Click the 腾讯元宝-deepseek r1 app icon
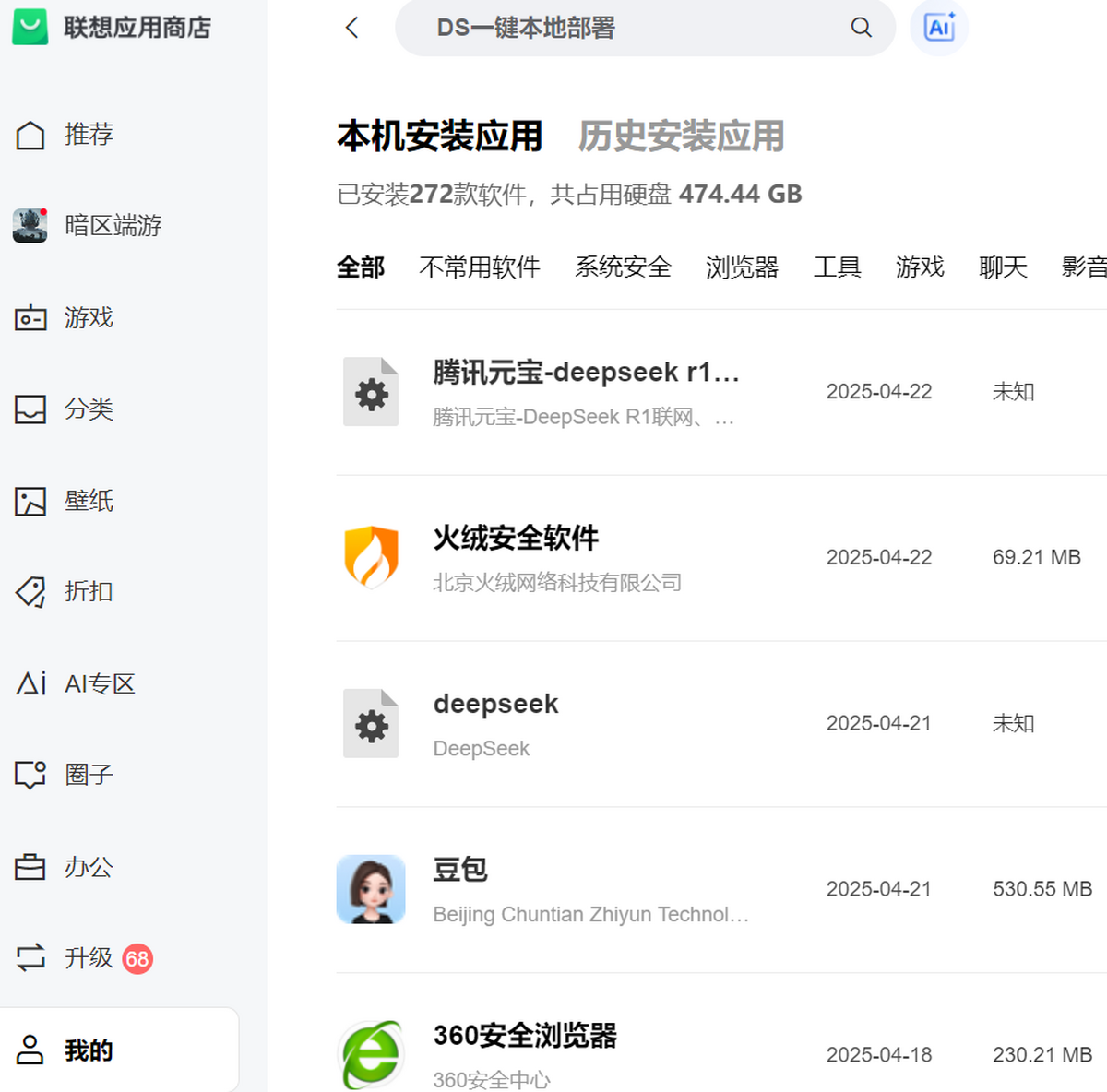 click(x=371, y=391)
